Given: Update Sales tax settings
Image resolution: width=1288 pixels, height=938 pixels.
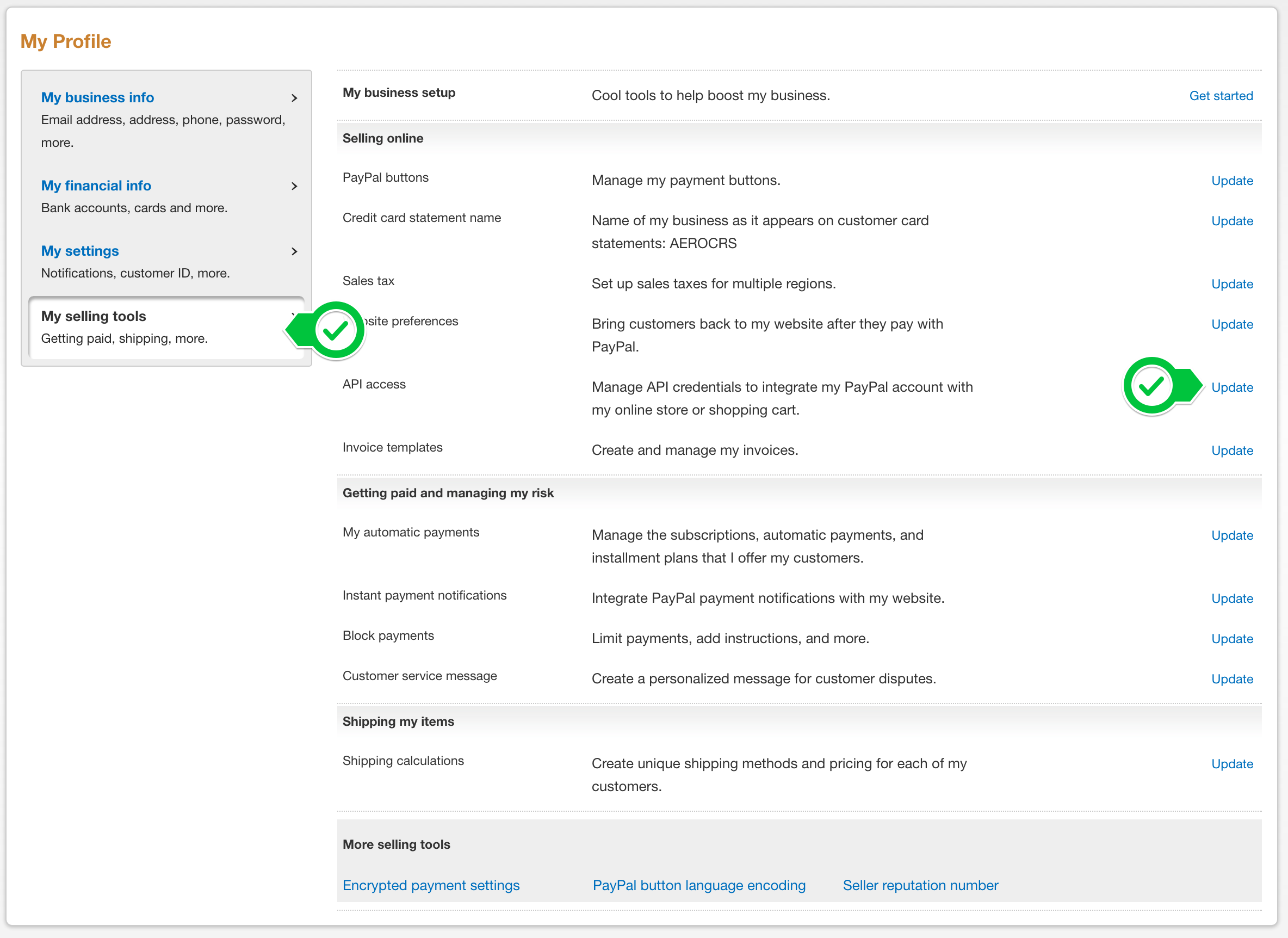Looking at the screenshot, I should pyautogui.click(x=1232, y=284).
